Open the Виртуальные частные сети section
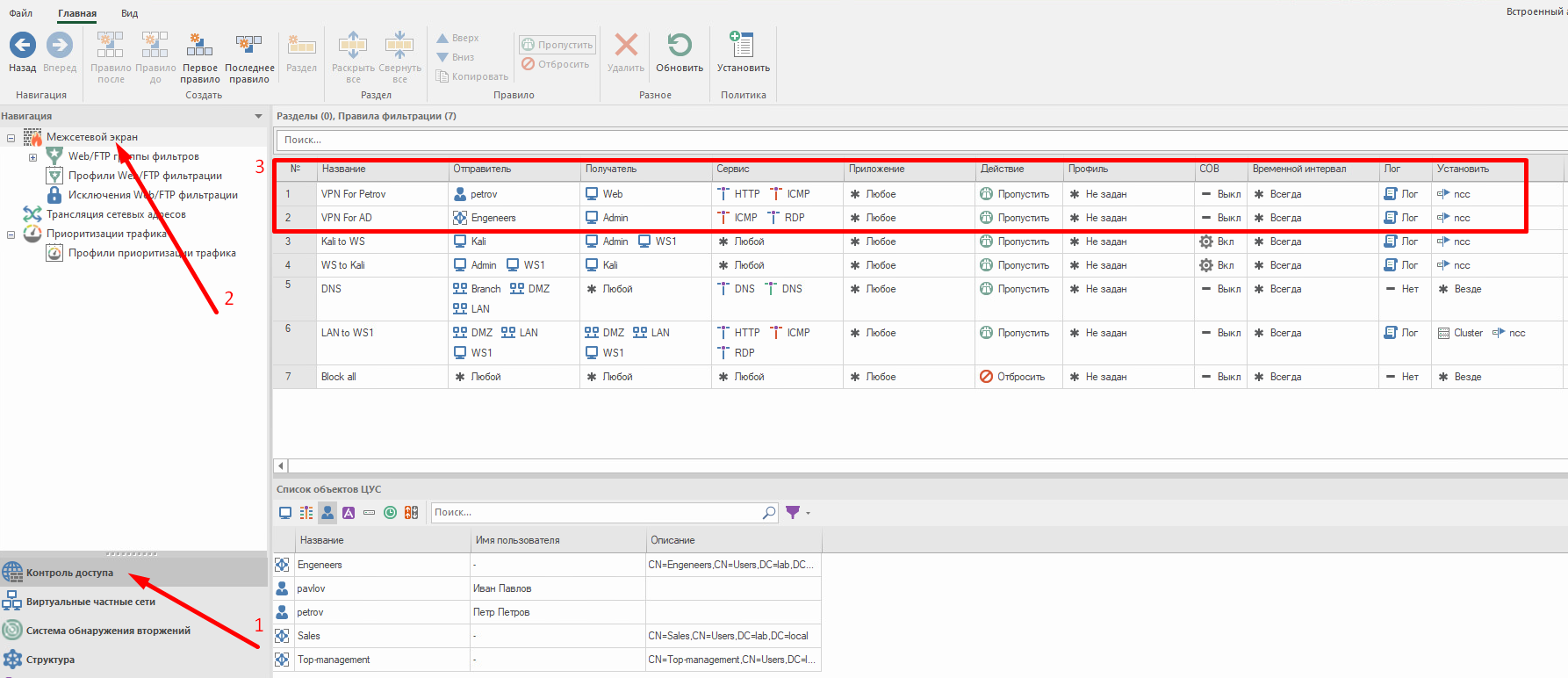 pyautogui.click(x=133, y=602)
